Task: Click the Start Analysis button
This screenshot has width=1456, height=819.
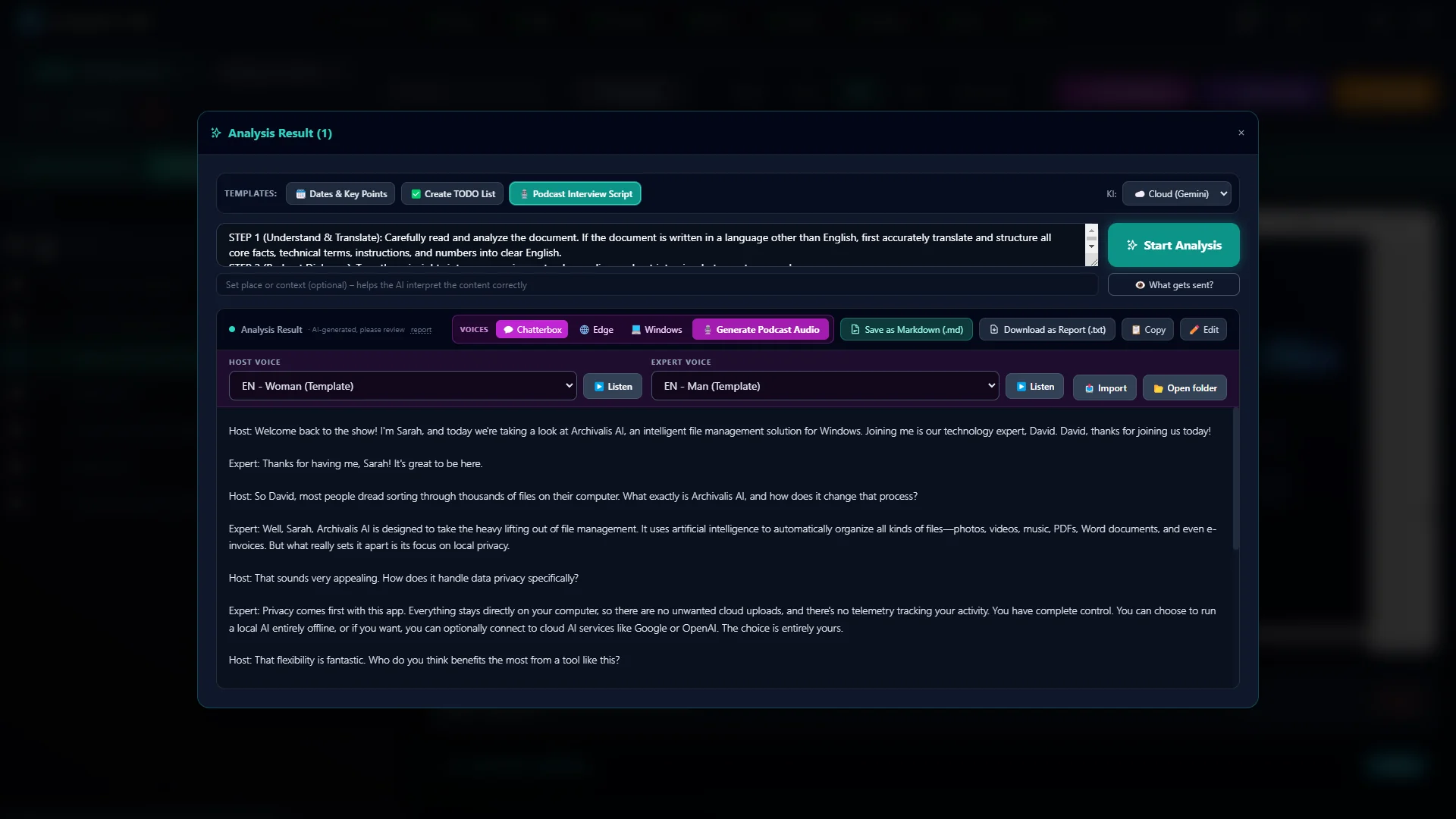Action: tap(1173, 245)
